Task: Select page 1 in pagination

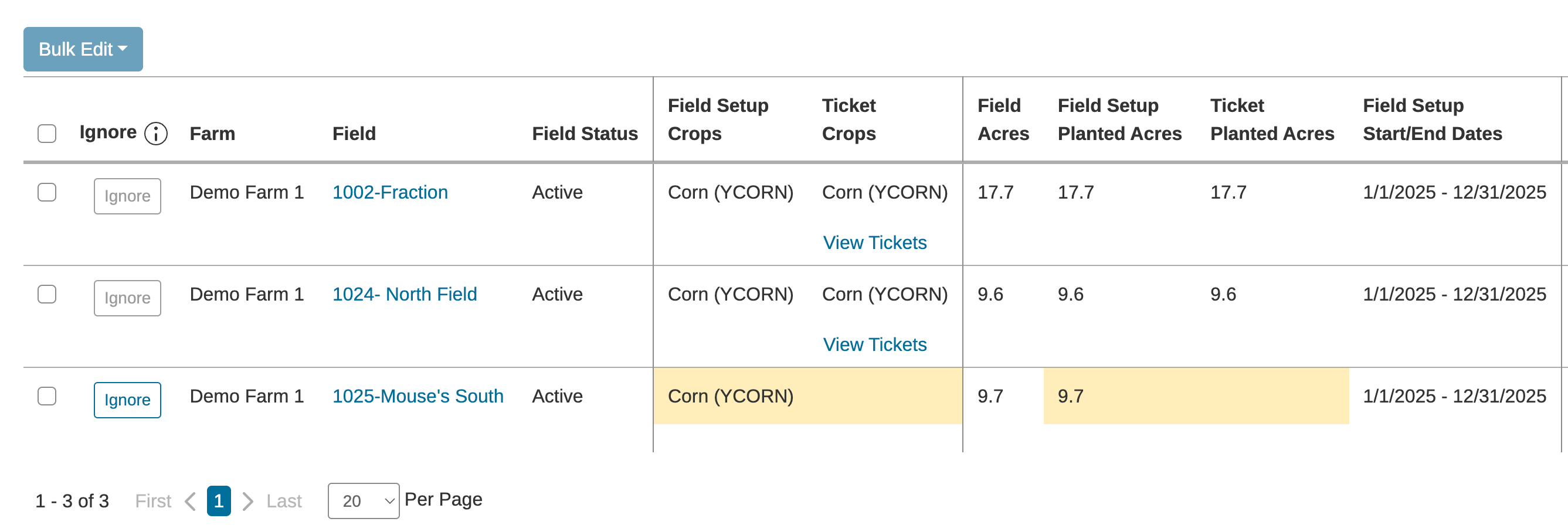Action: click(x=219, y=501)
